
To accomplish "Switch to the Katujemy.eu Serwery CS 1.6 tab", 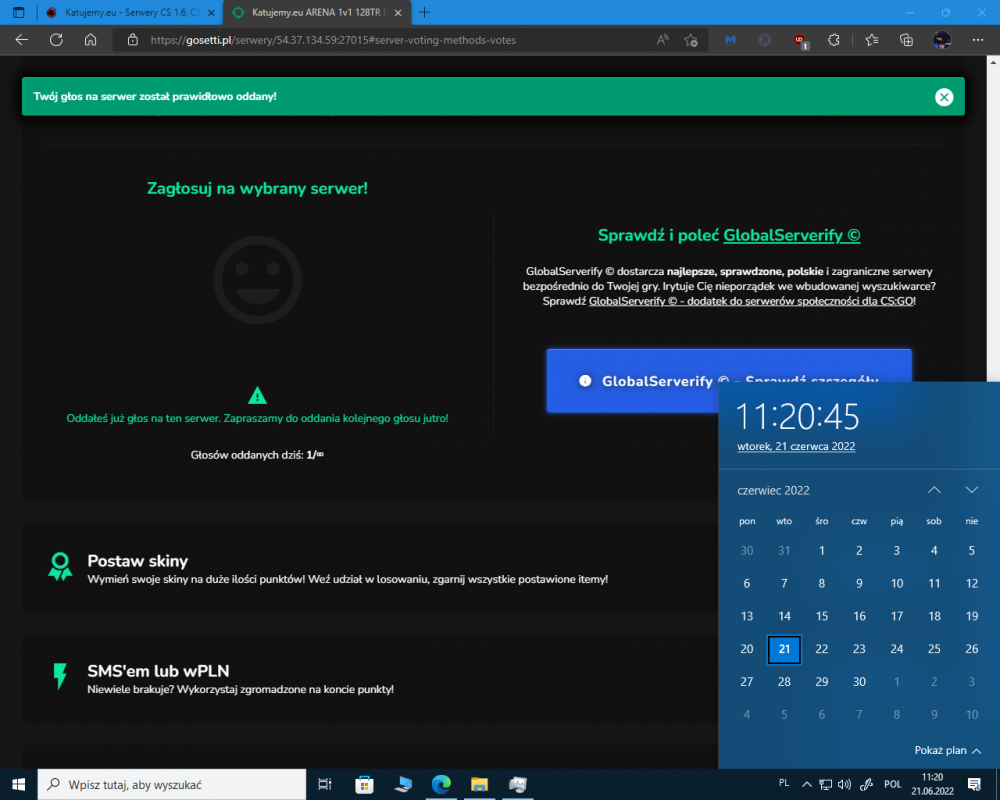I will (x=129, y=12).
